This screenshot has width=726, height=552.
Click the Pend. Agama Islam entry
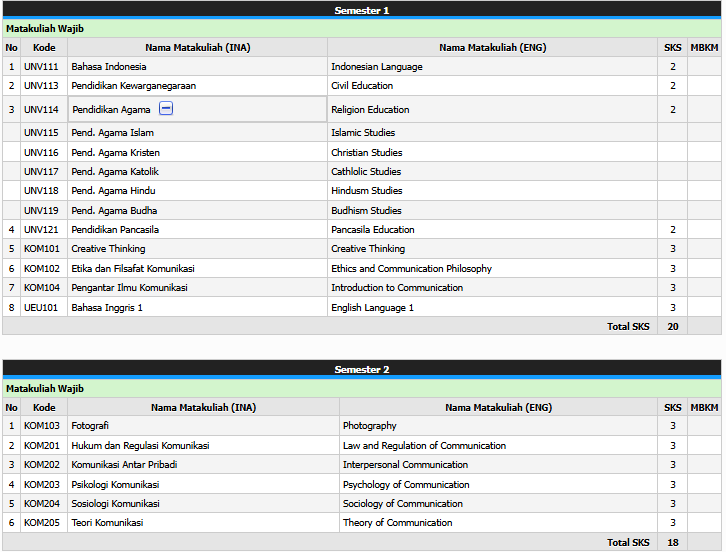(112, 133)
